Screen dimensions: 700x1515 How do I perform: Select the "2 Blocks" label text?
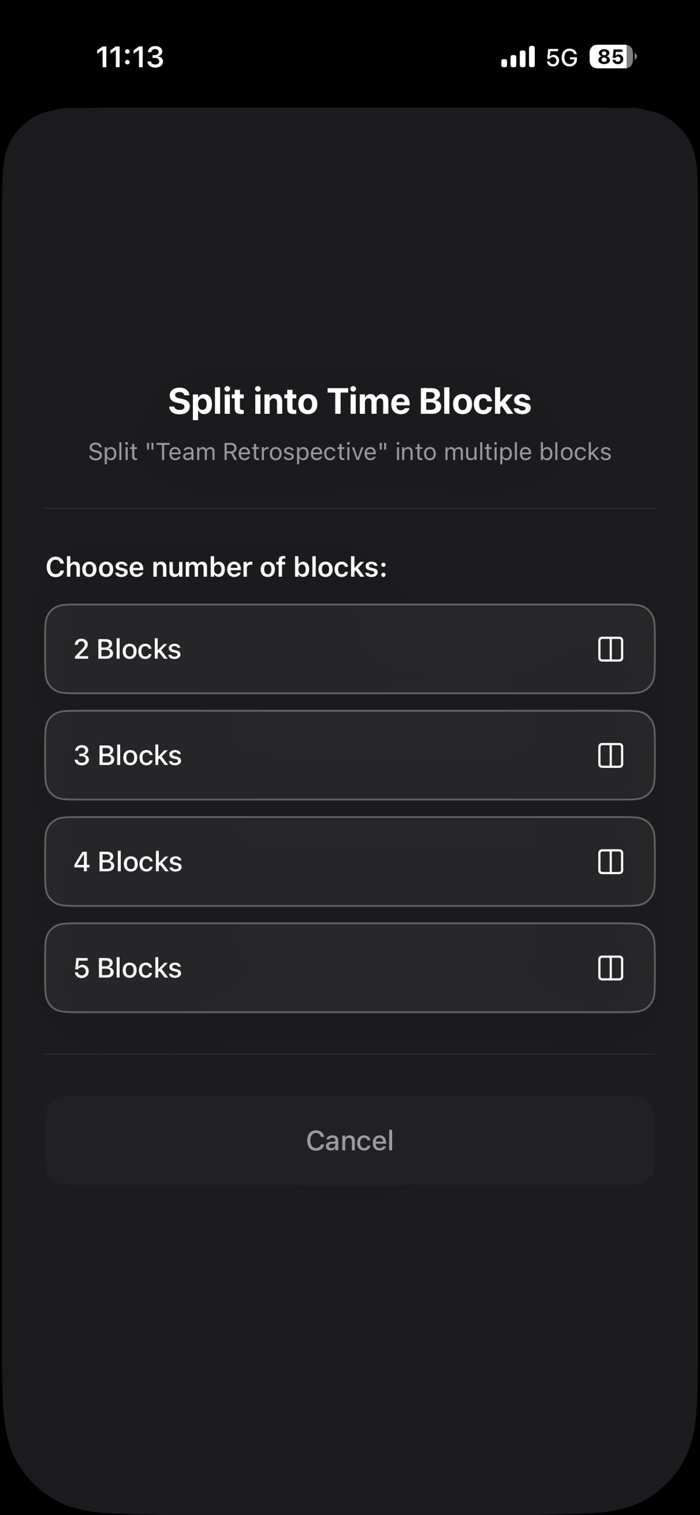point(128,649)
